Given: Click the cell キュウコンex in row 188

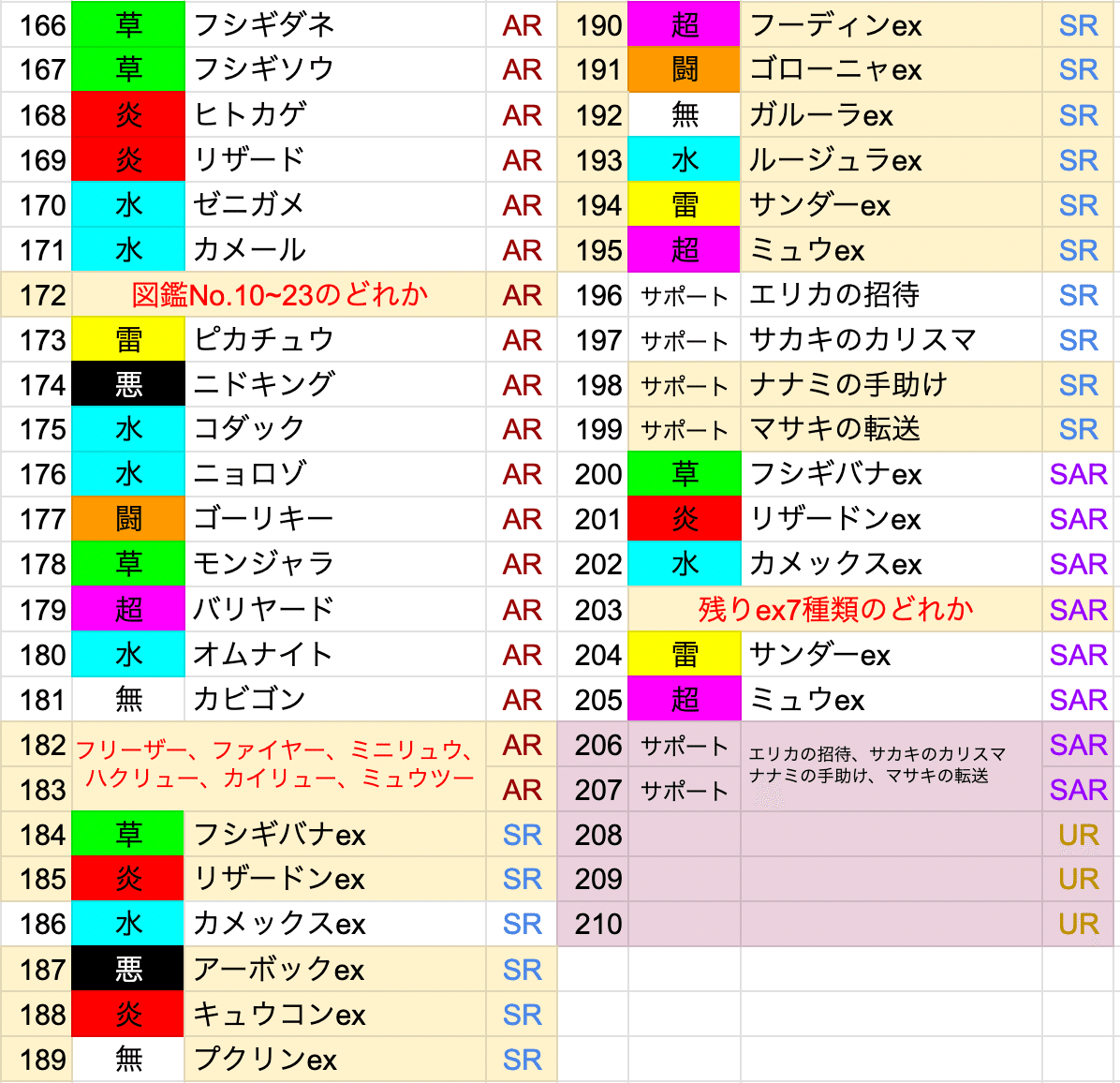Looking at the screenshot, I should coord(335,1016).
